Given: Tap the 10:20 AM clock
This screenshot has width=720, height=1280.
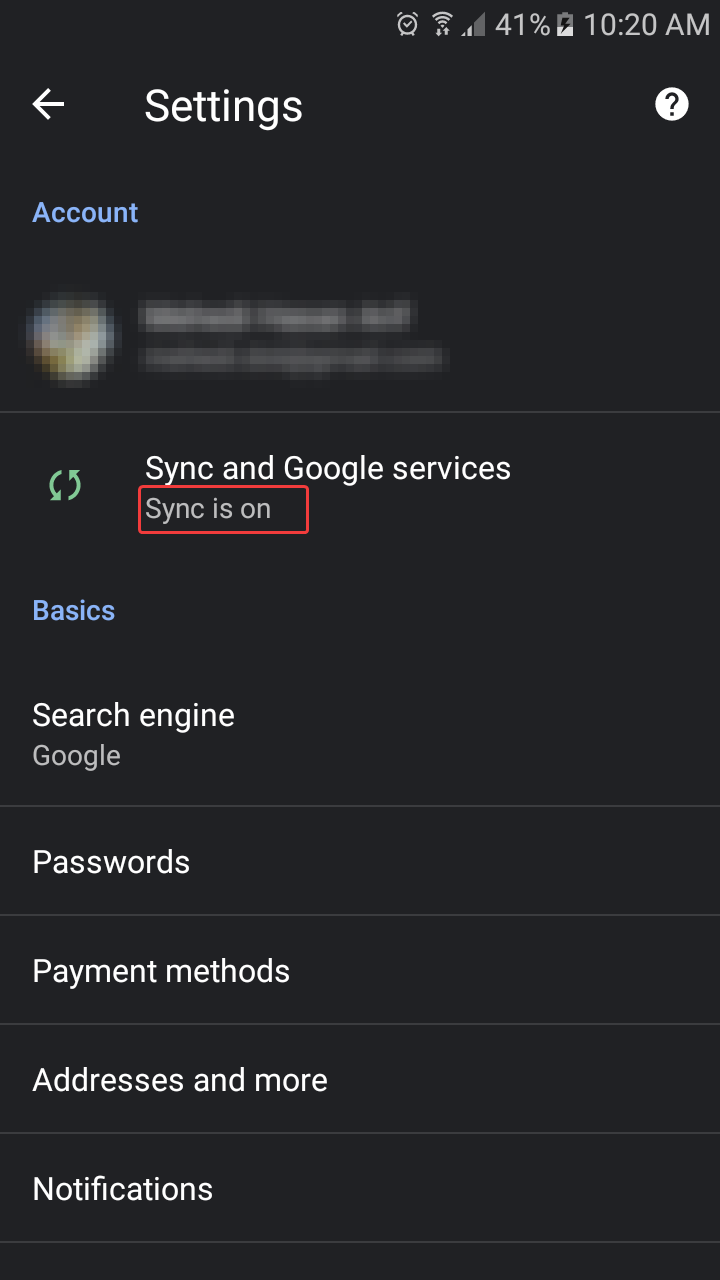Looking at the screenshot, I should click(646, 24).
